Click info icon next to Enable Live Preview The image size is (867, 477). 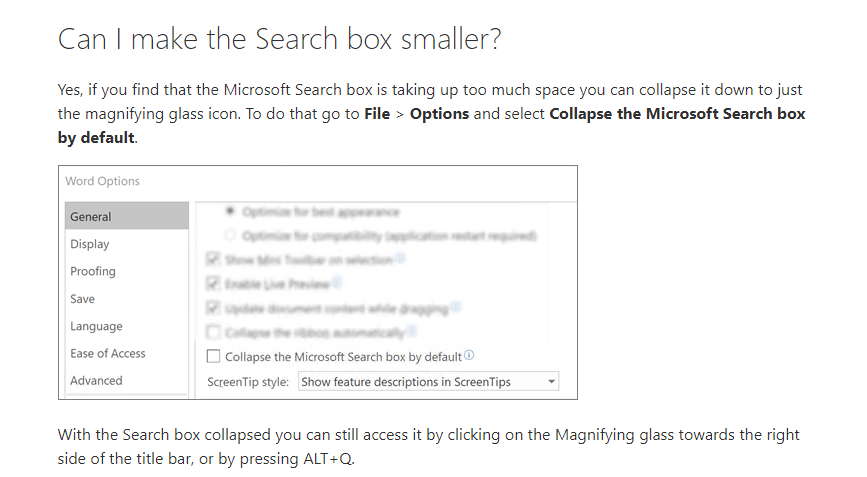coord(336,282)
